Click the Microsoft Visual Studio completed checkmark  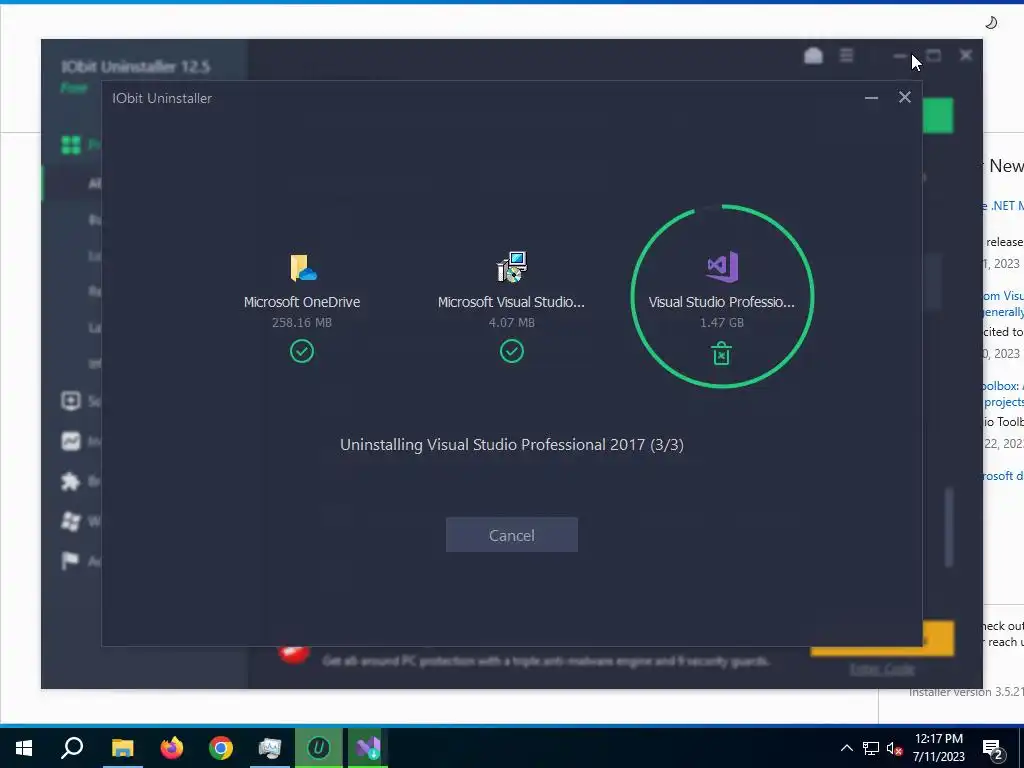(511, 351)
